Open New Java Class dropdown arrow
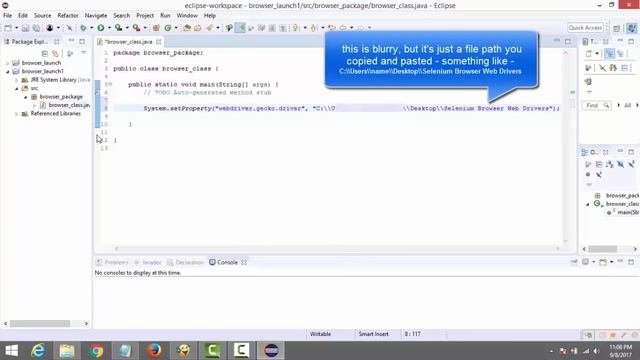The height and width of the screenshot is (360, 640). coord(176,28)
